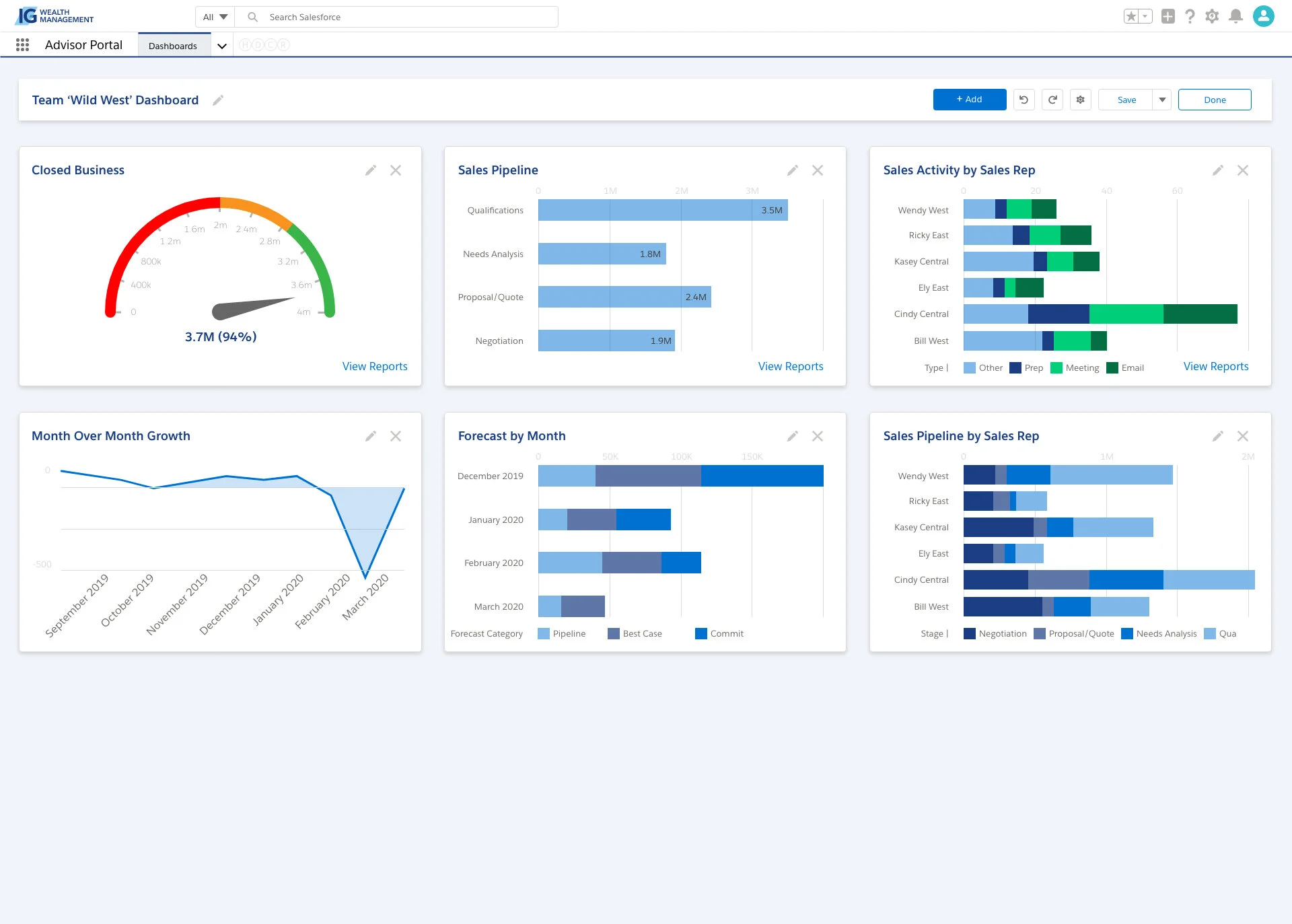
Task: Edit the Closed Business widget with its pencil icon
Action: (371, 170)
